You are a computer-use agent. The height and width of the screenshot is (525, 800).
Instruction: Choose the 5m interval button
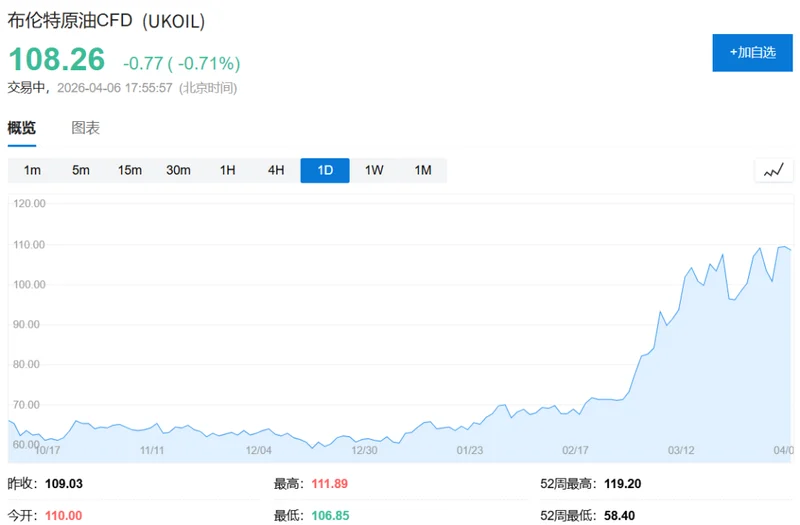click(x=81, y=170)
